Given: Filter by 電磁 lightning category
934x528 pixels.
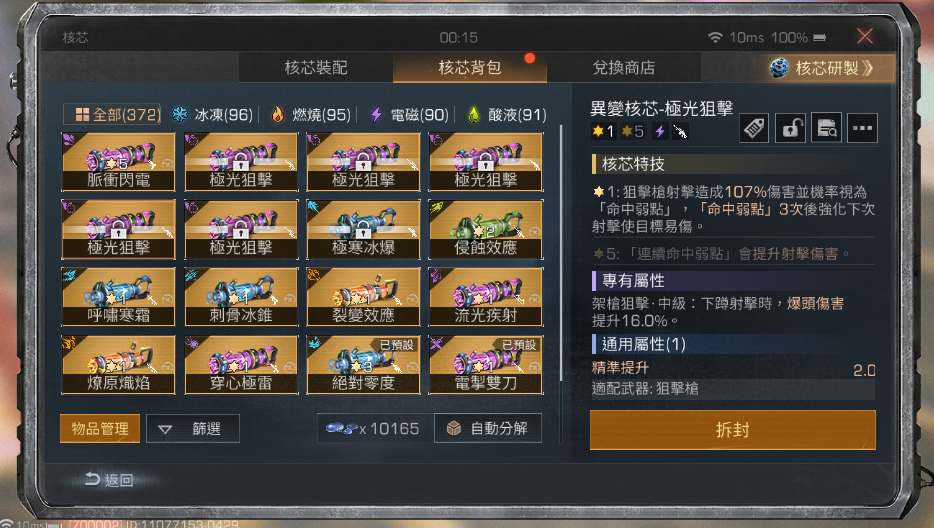Looking at the screenshot, I should click(x=409, y=114).
